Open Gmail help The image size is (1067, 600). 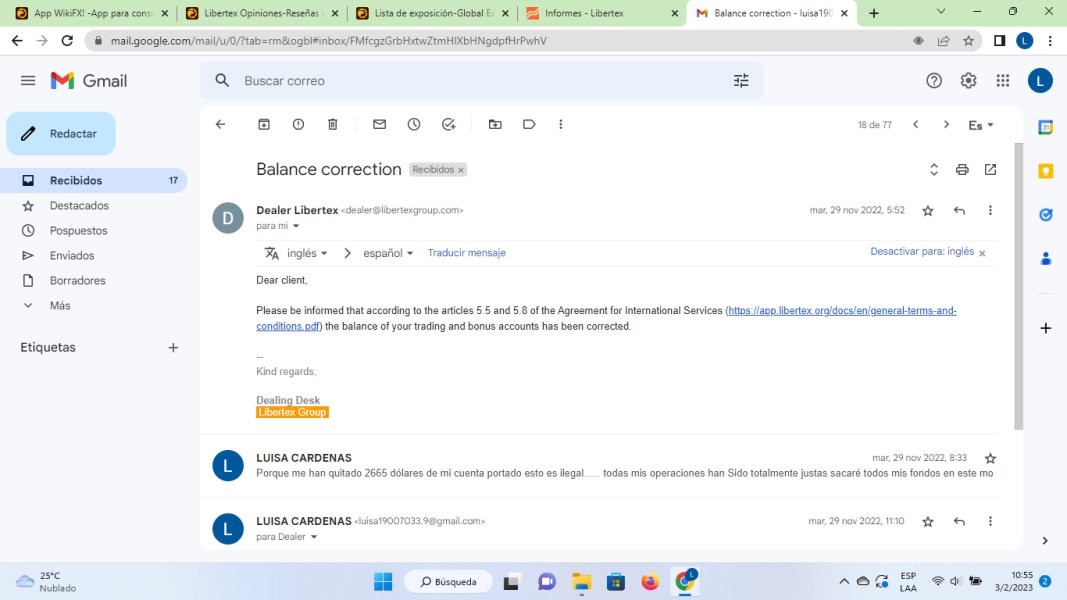click(934, 81)
